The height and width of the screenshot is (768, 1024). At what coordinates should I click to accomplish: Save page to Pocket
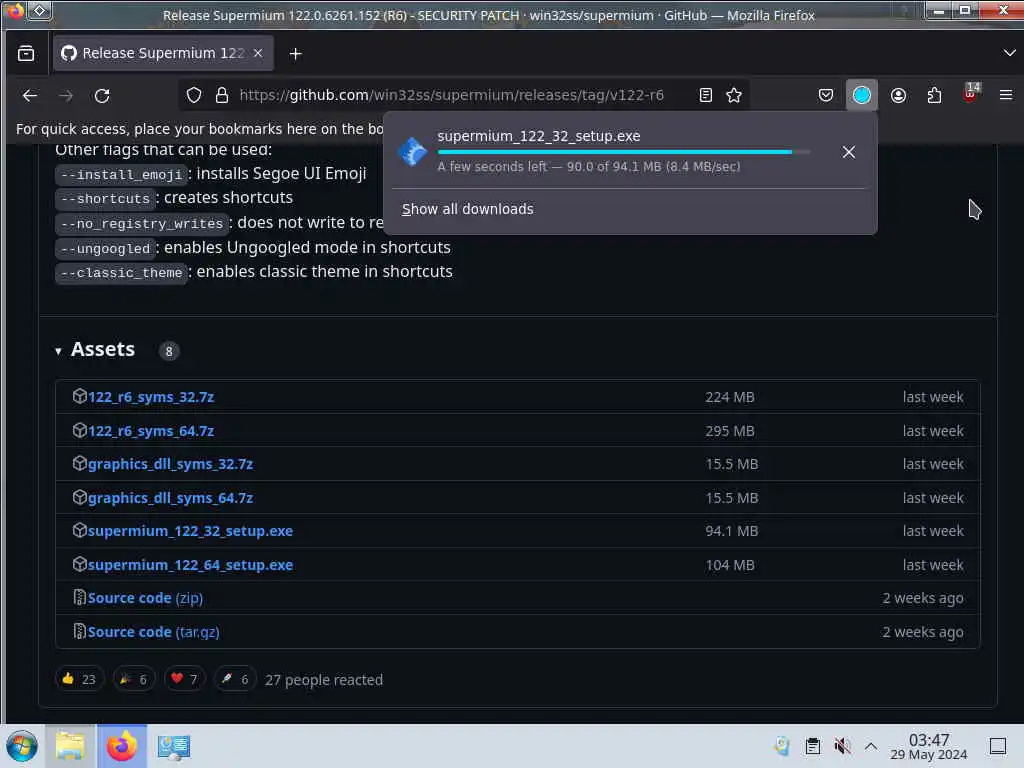point(825,95)
